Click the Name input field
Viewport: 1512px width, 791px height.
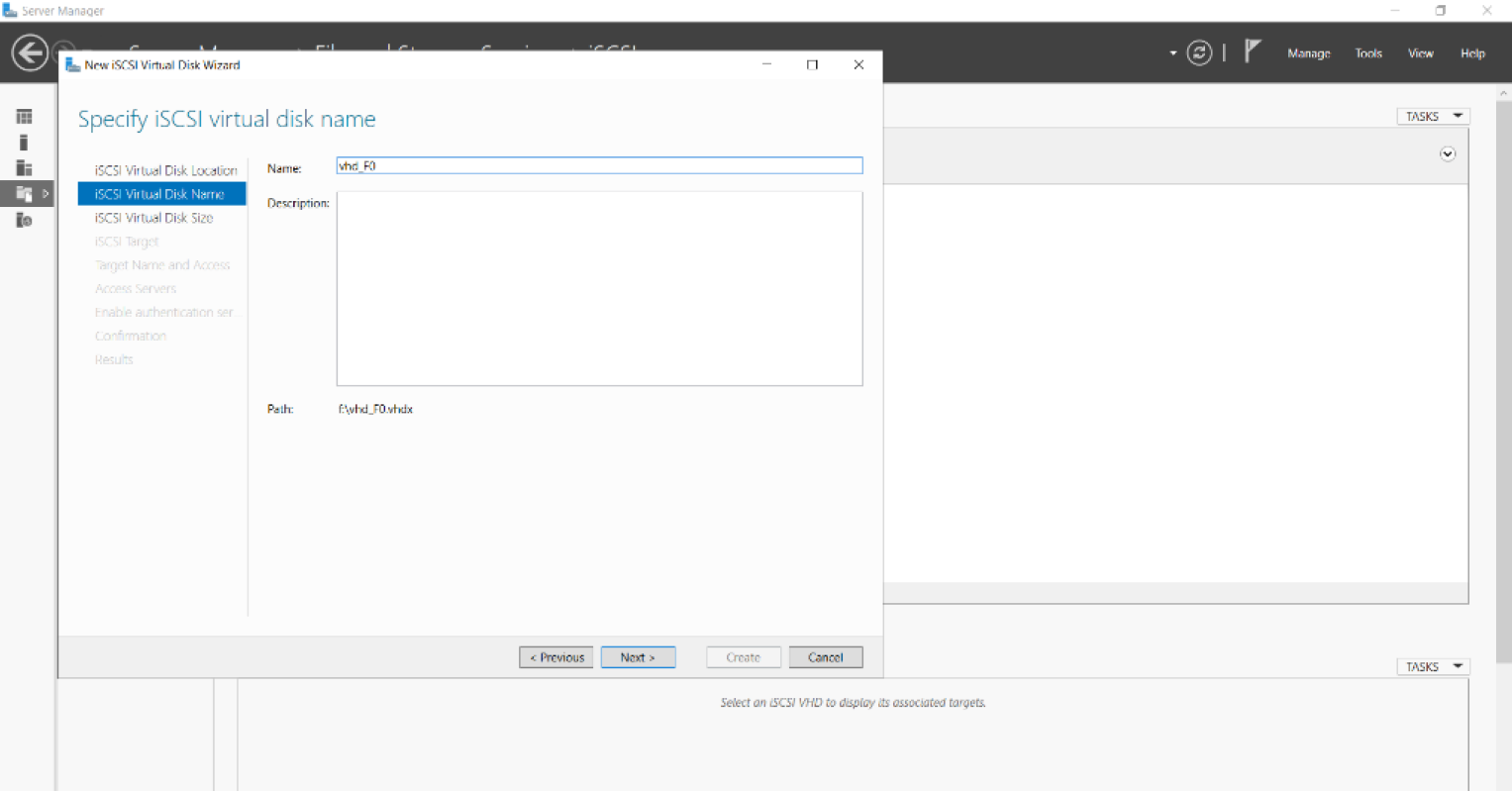[x=599, y=166]
